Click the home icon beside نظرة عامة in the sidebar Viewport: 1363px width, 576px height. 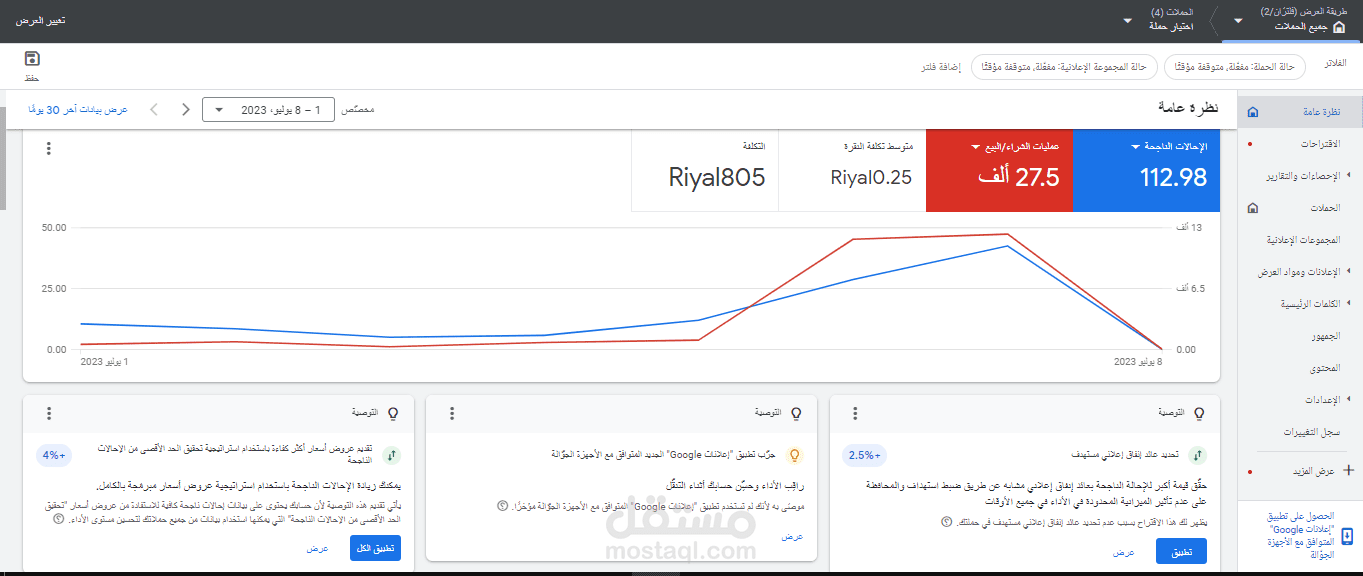[x=1254, y=113]
